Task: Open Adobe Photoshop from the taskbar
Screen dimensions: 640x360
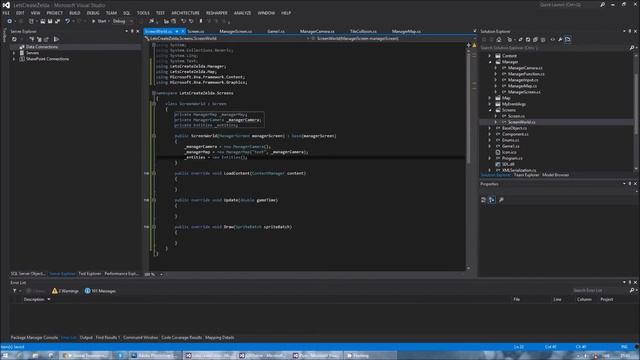Action: [x=154, y=356]
